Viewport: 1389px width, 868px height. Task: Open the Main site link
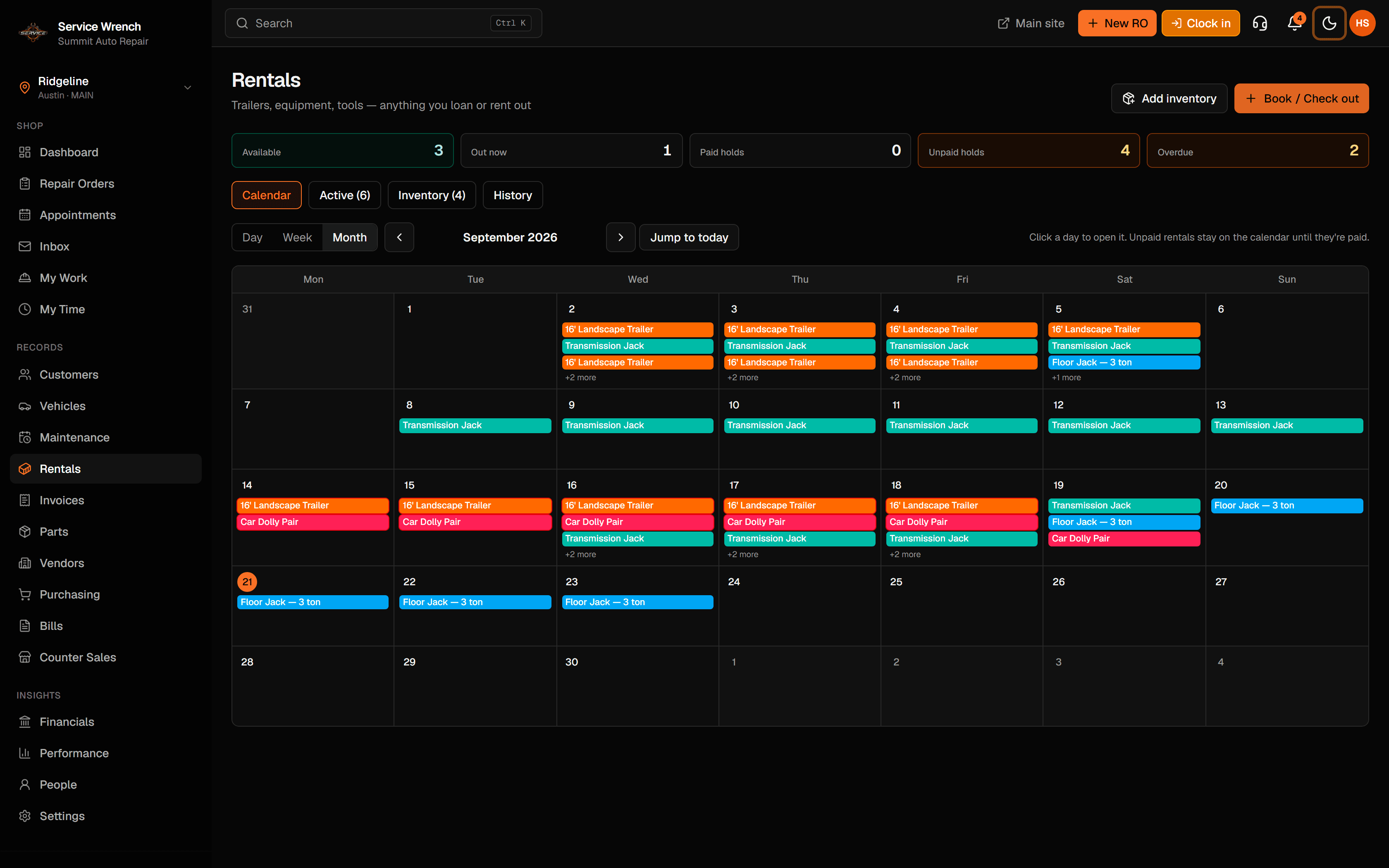pos(1031,23)
